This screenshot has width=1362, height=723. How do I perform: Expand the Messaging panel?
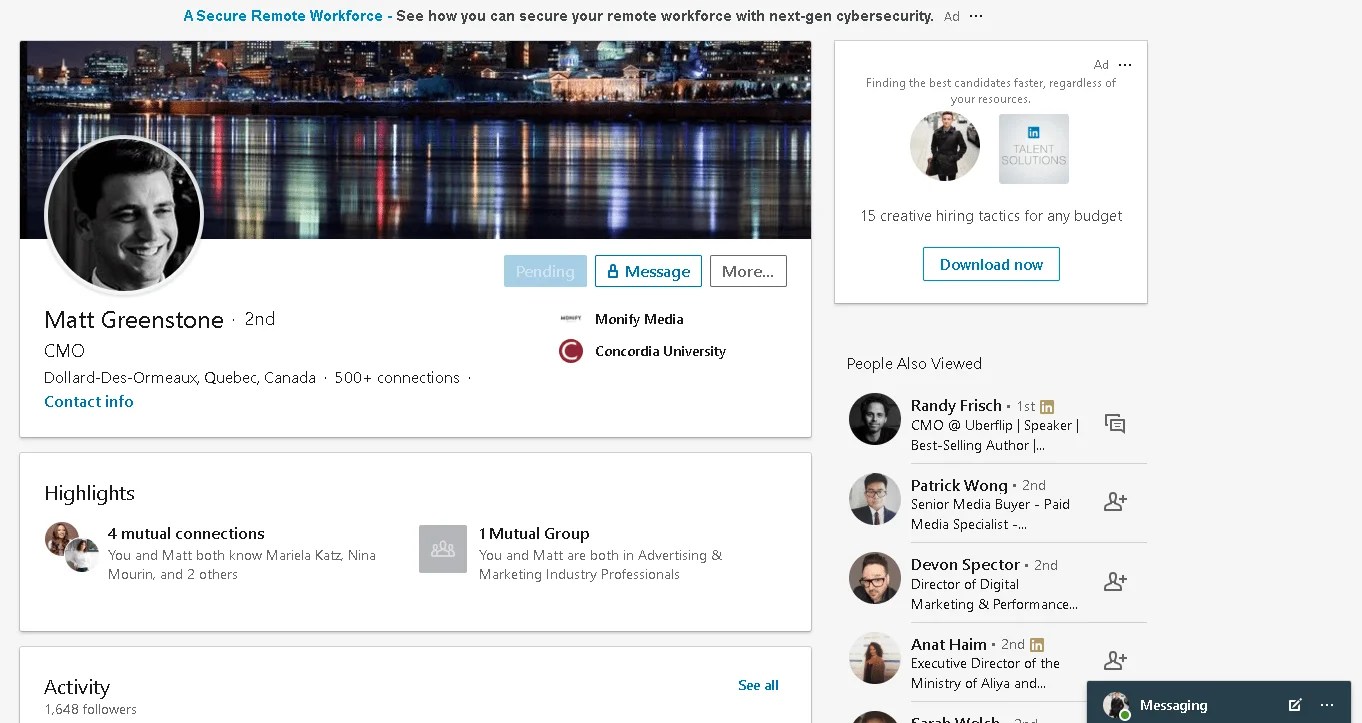[x=1173, y=705]
